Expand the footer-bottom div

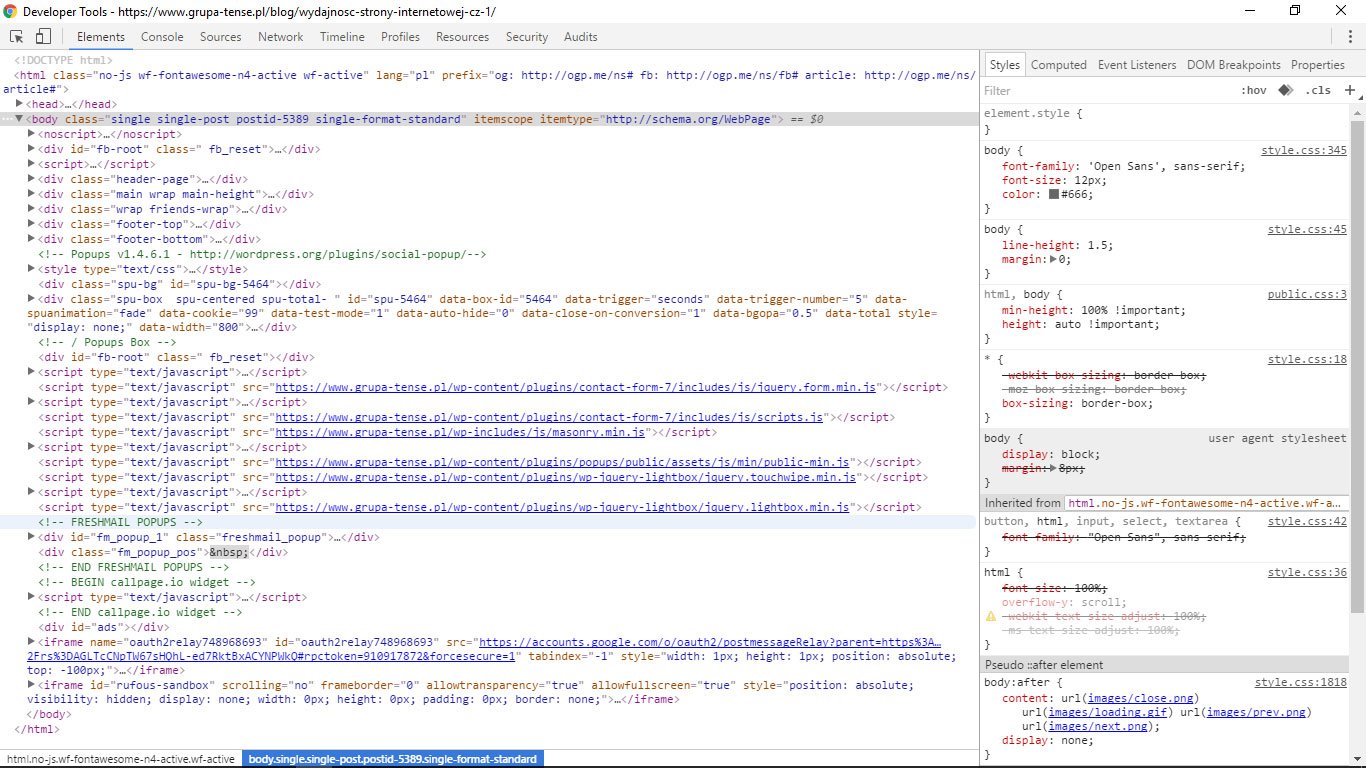point(31,239)
